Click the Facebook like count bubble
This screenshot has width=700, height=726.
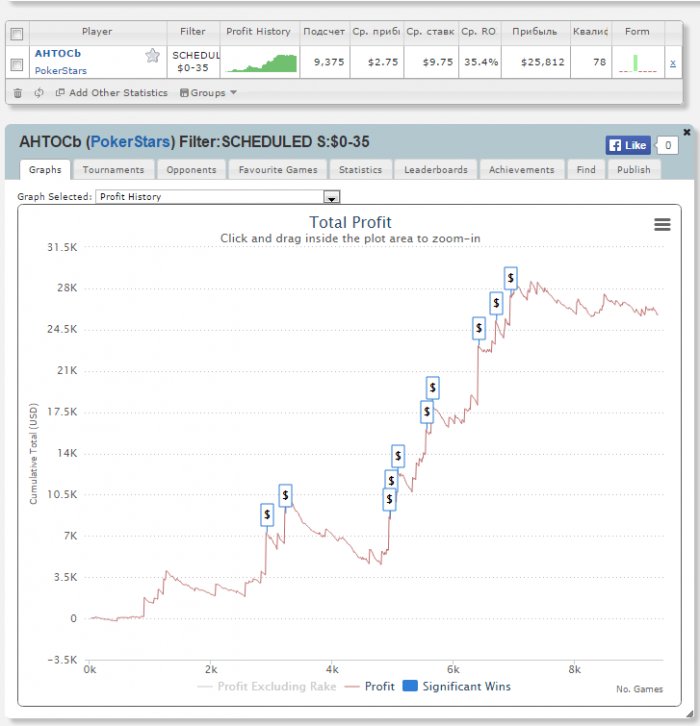(x=668, y=145)
